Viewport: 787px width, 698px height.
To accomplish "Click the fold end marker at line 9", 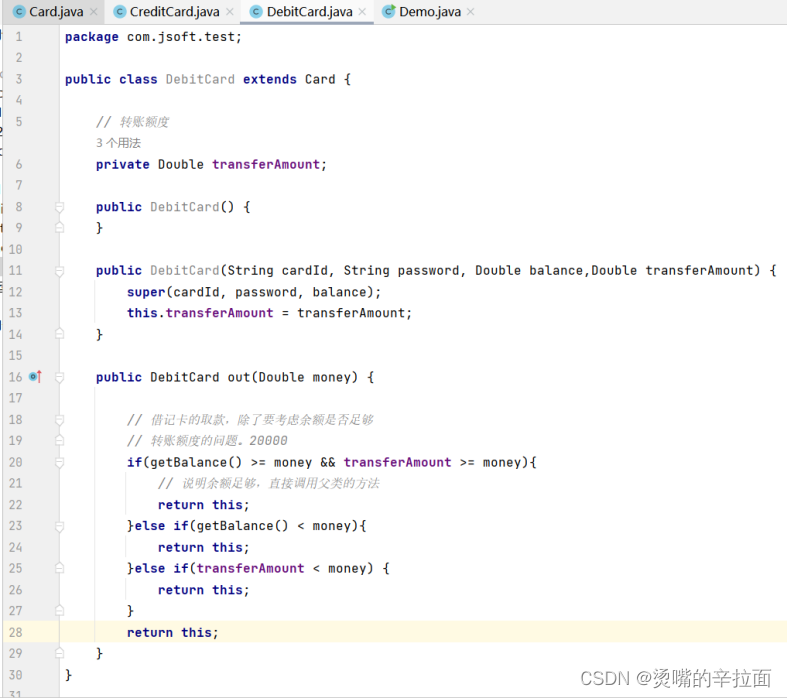I will 59,228.
